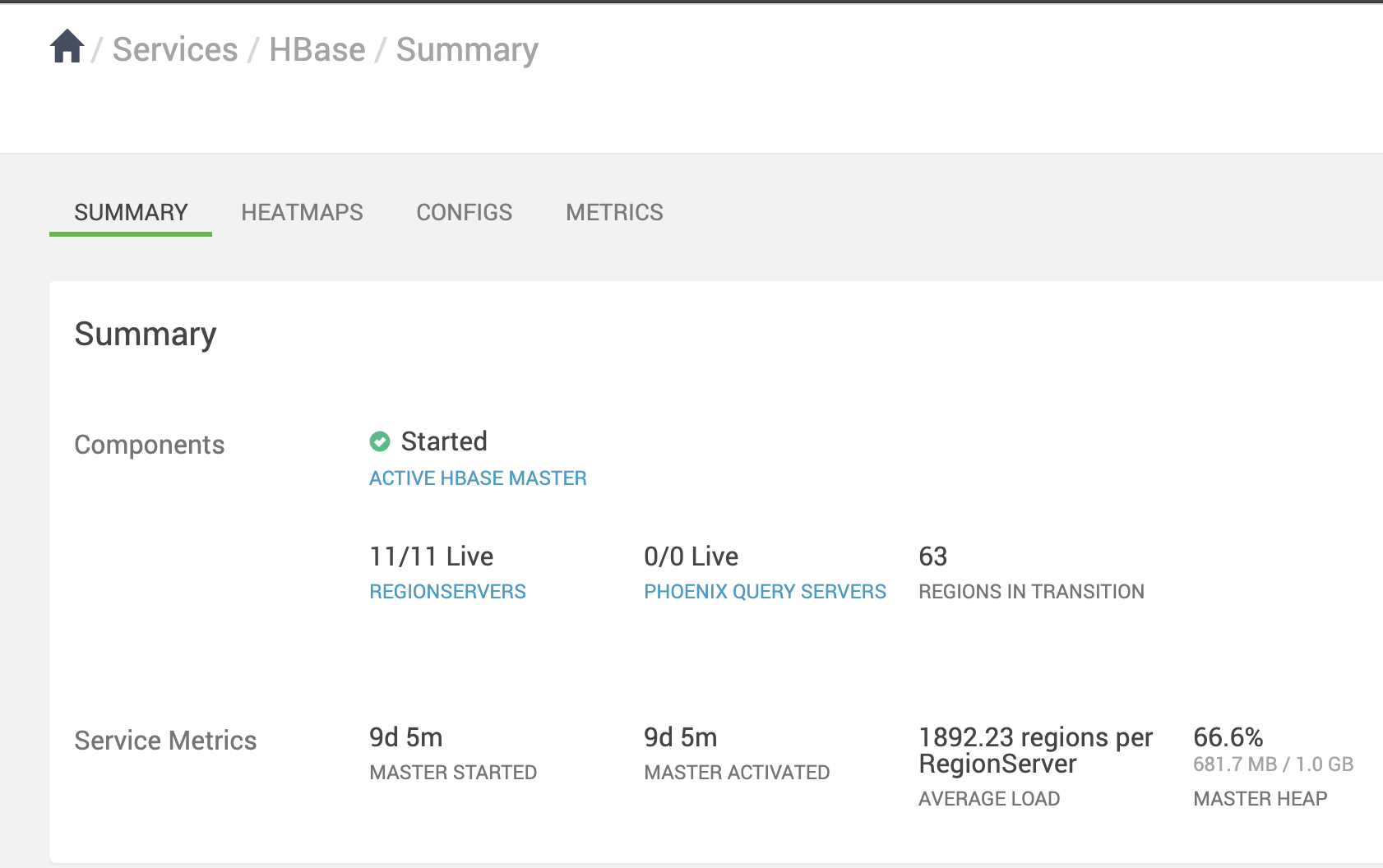Click the 63 Regions in Transition value
The image size is (1383, 868).
(x=933, y=556)
